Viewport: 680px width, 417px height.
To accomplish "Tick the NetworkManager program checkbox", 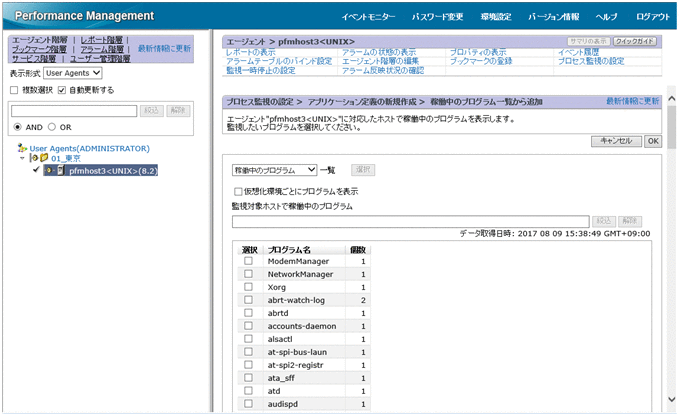I will (x=248, y=274).
